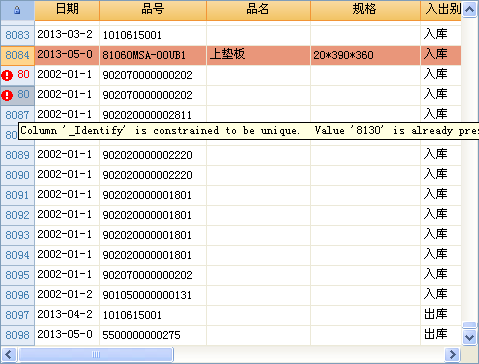The image size is (479, 364).
Task: Click date 2013-03-2 in row 8083
Action: pyautogui.click(x=67, y=35)
